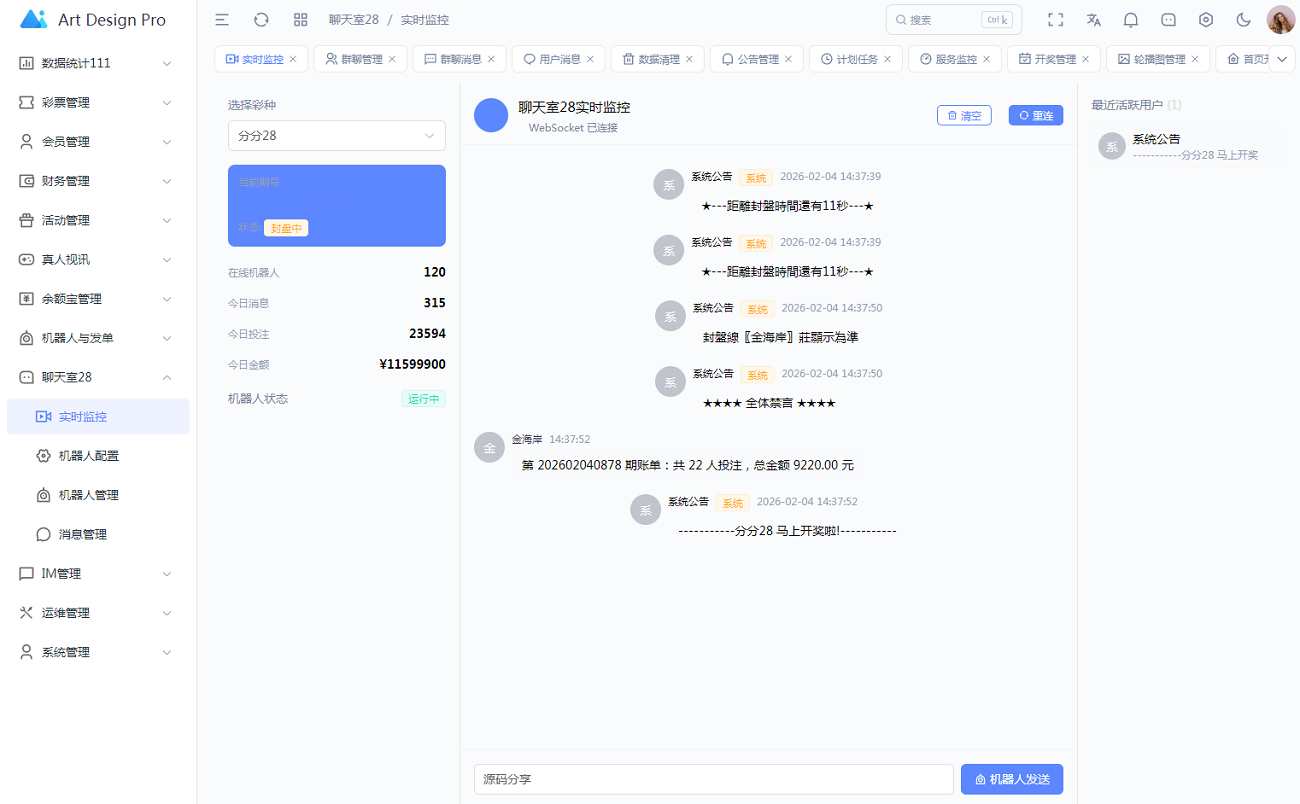Open 机器人配置 in the sidebar

89,456
